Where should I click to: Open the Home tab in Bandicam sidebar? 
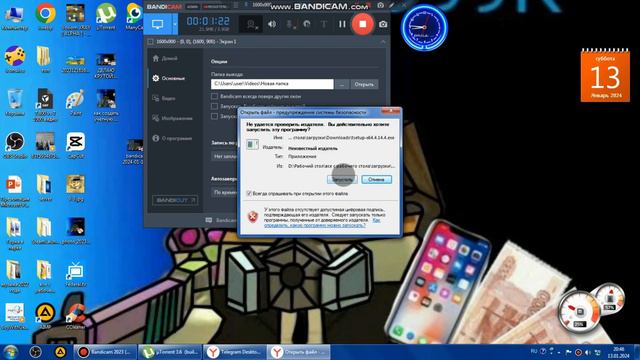click(x=165, y=58)
